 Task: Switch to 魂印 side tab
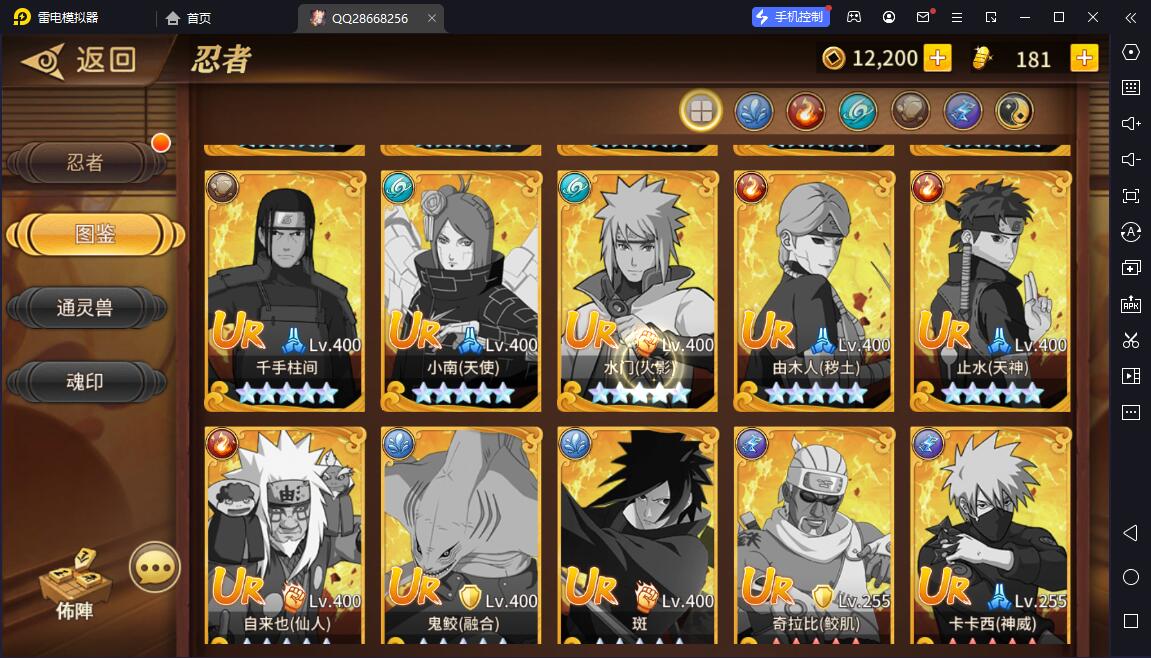pyautogui.click(x=86, y=381)
